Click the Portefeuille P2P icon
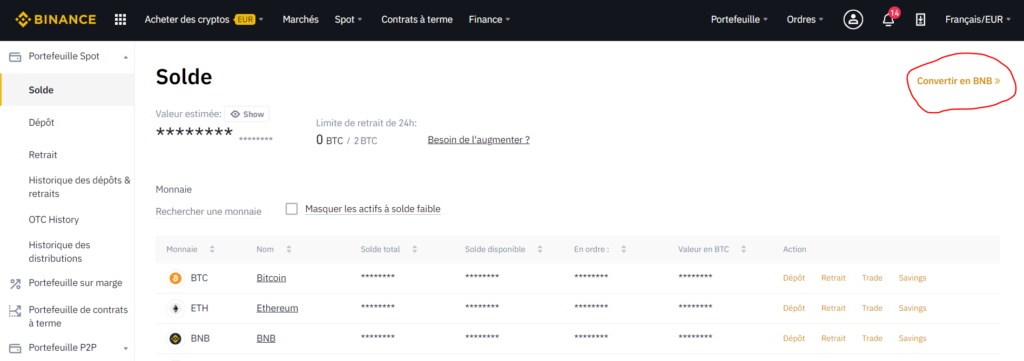 (x=15, y=348)
